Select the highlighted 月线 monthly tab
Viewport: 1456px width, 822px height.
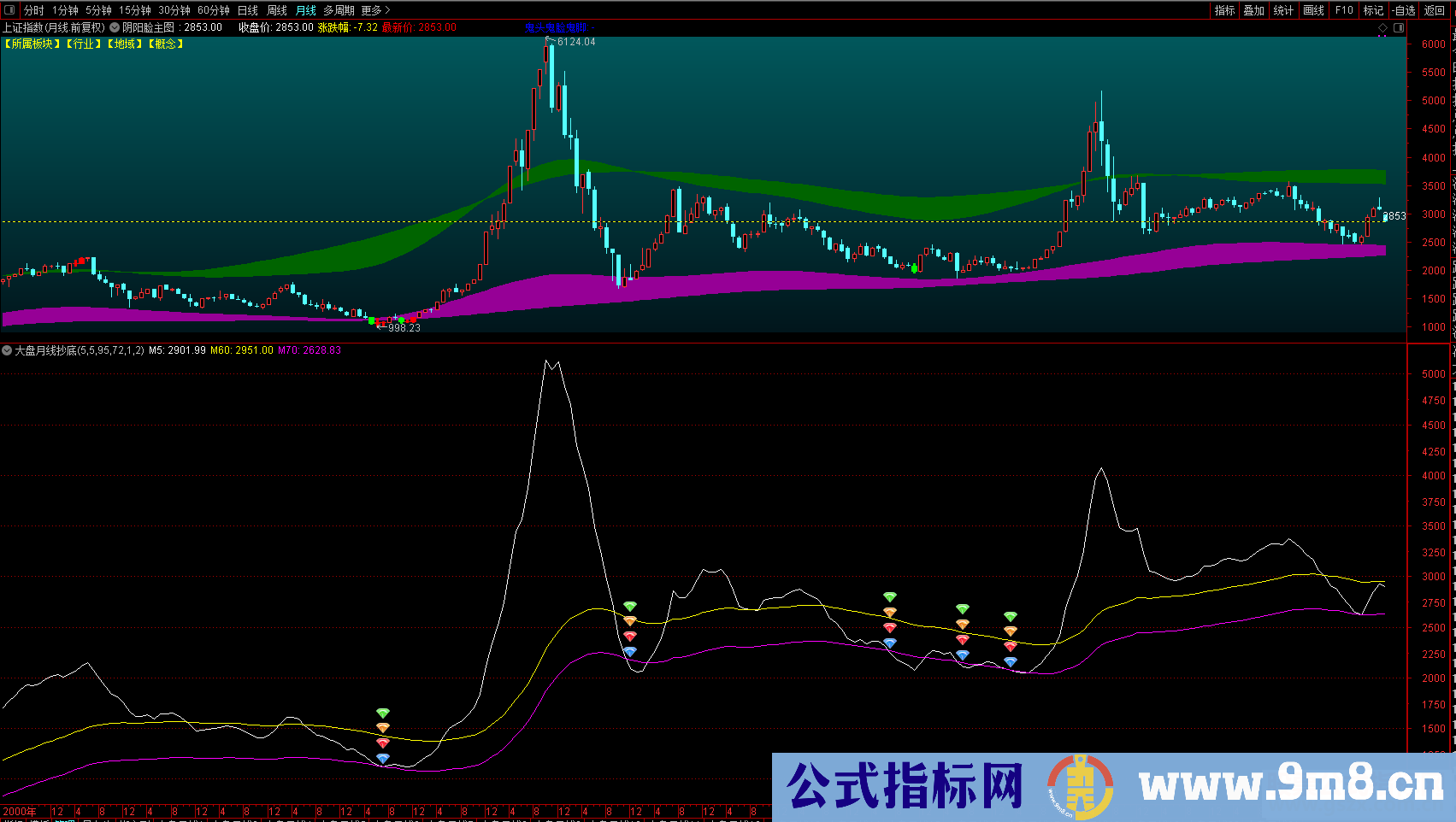tap(305, 10)
